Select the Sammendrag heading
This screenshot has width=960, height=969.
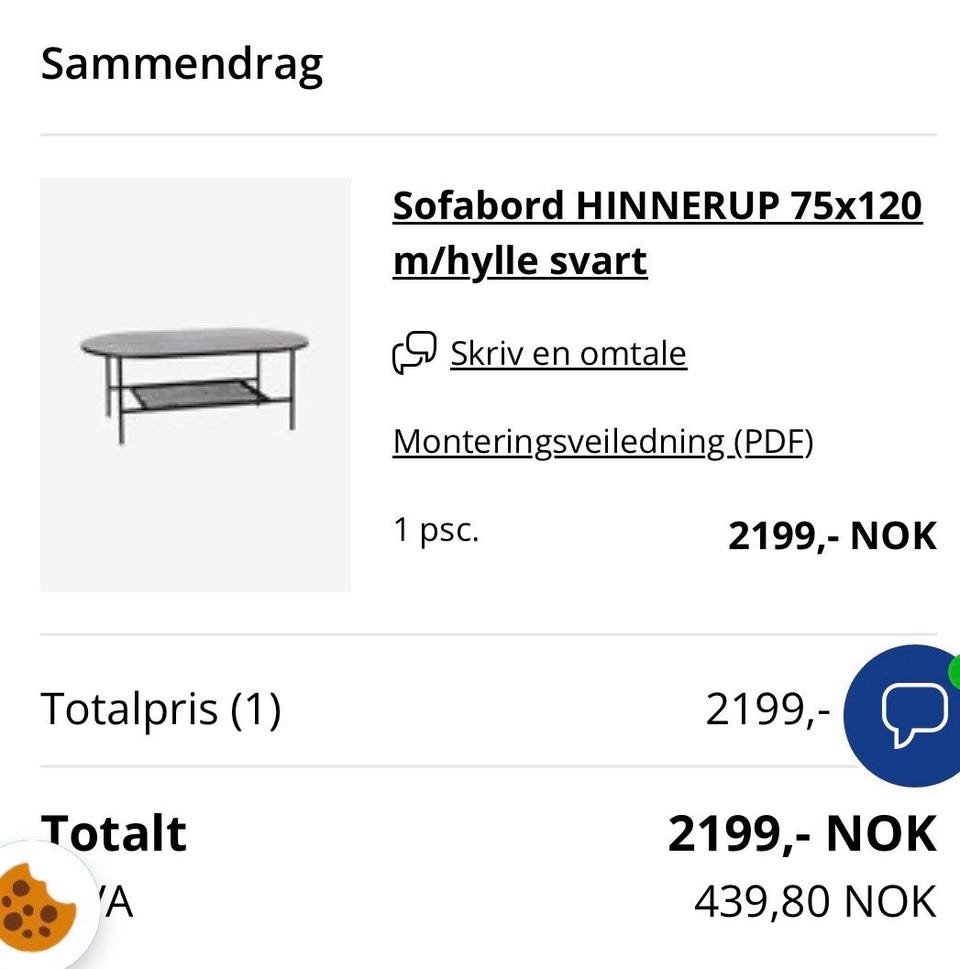(182, 65)
